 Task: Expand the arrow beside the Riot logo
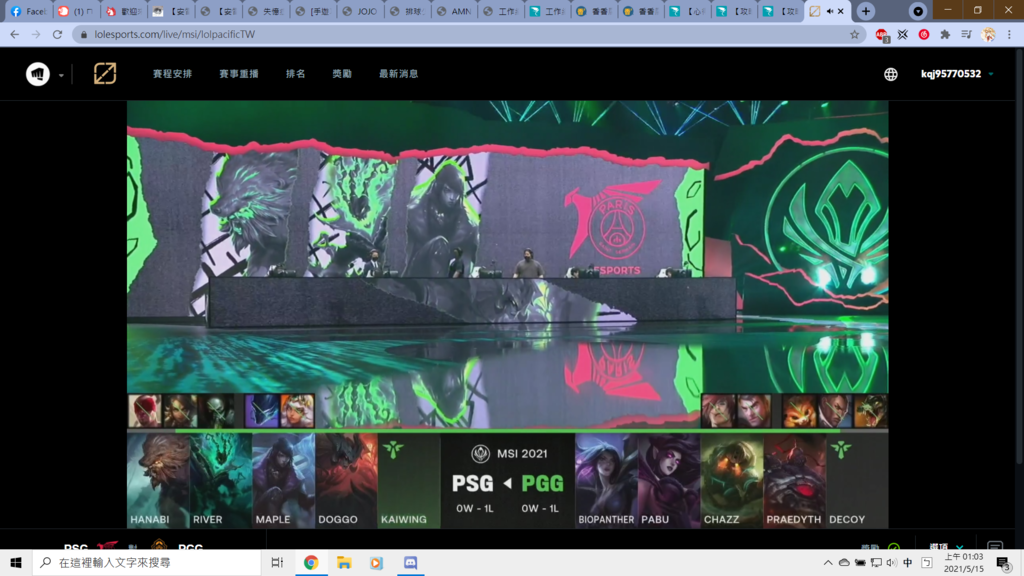[x=61, y=75]
